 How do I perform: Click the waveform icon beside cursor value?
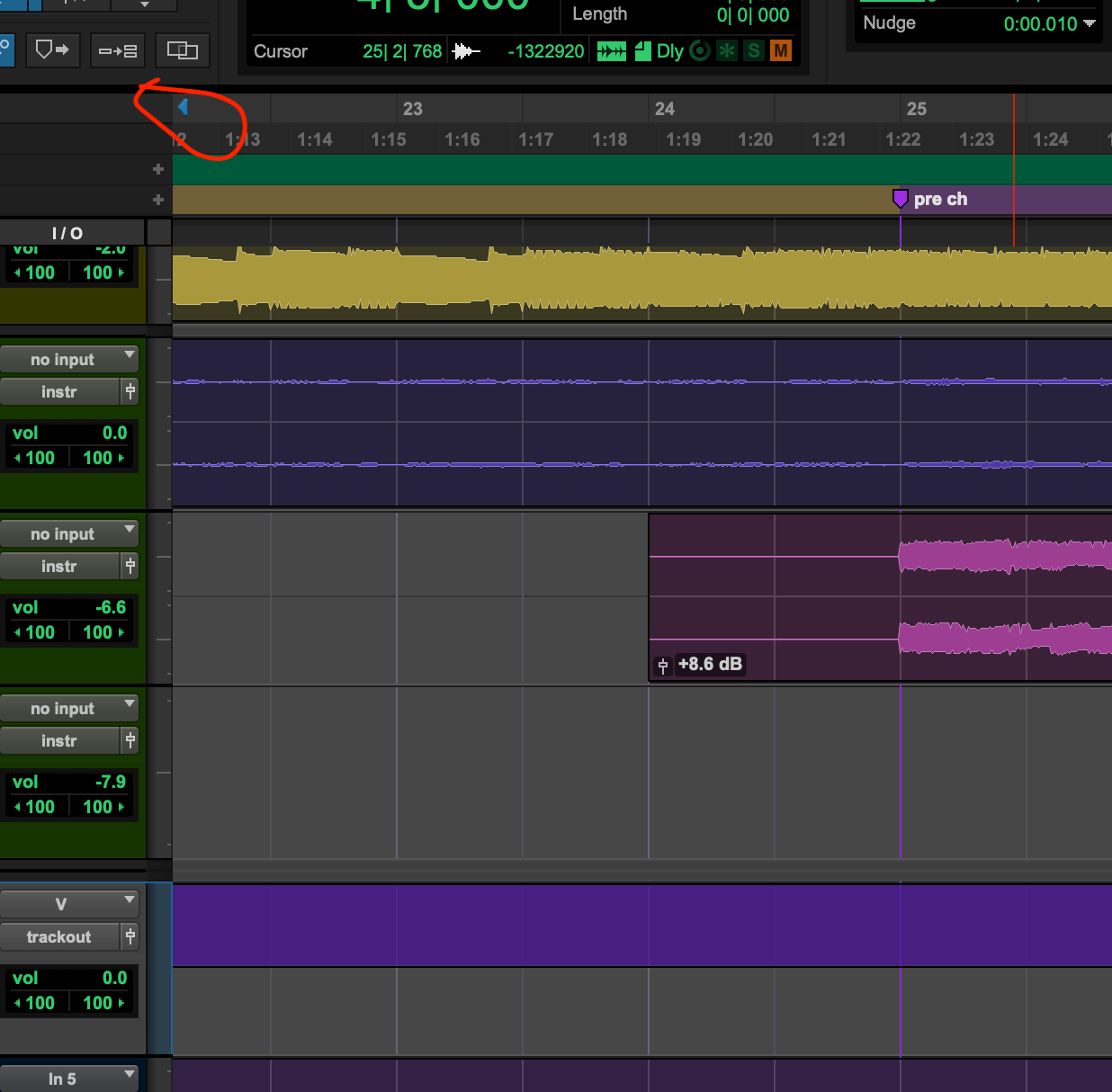[466, 51]
